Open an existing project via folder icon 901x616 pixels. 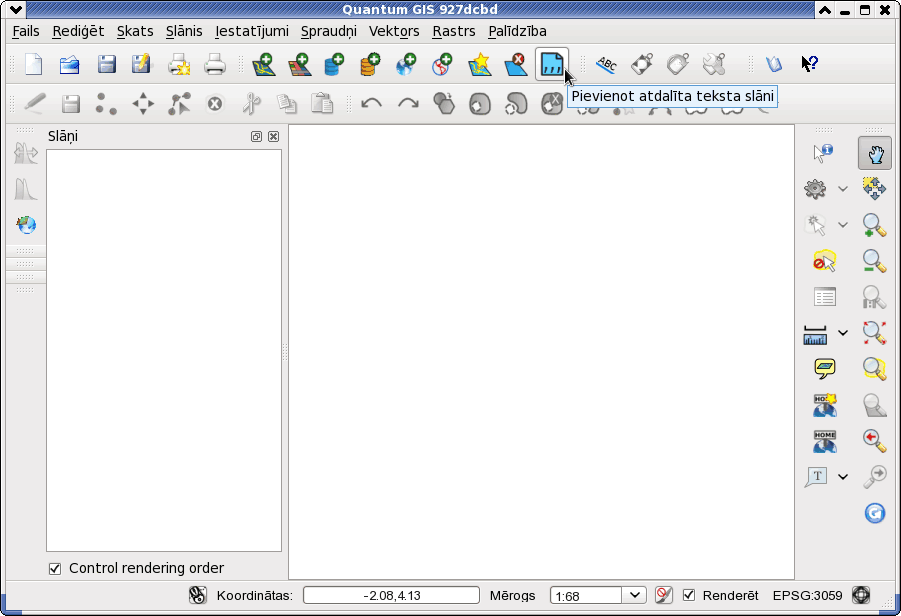click(x=70, y=64)
